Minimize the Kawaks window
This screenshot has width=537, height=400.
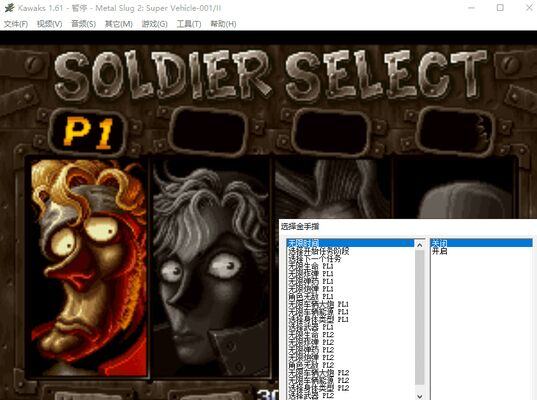pos(472,8)
